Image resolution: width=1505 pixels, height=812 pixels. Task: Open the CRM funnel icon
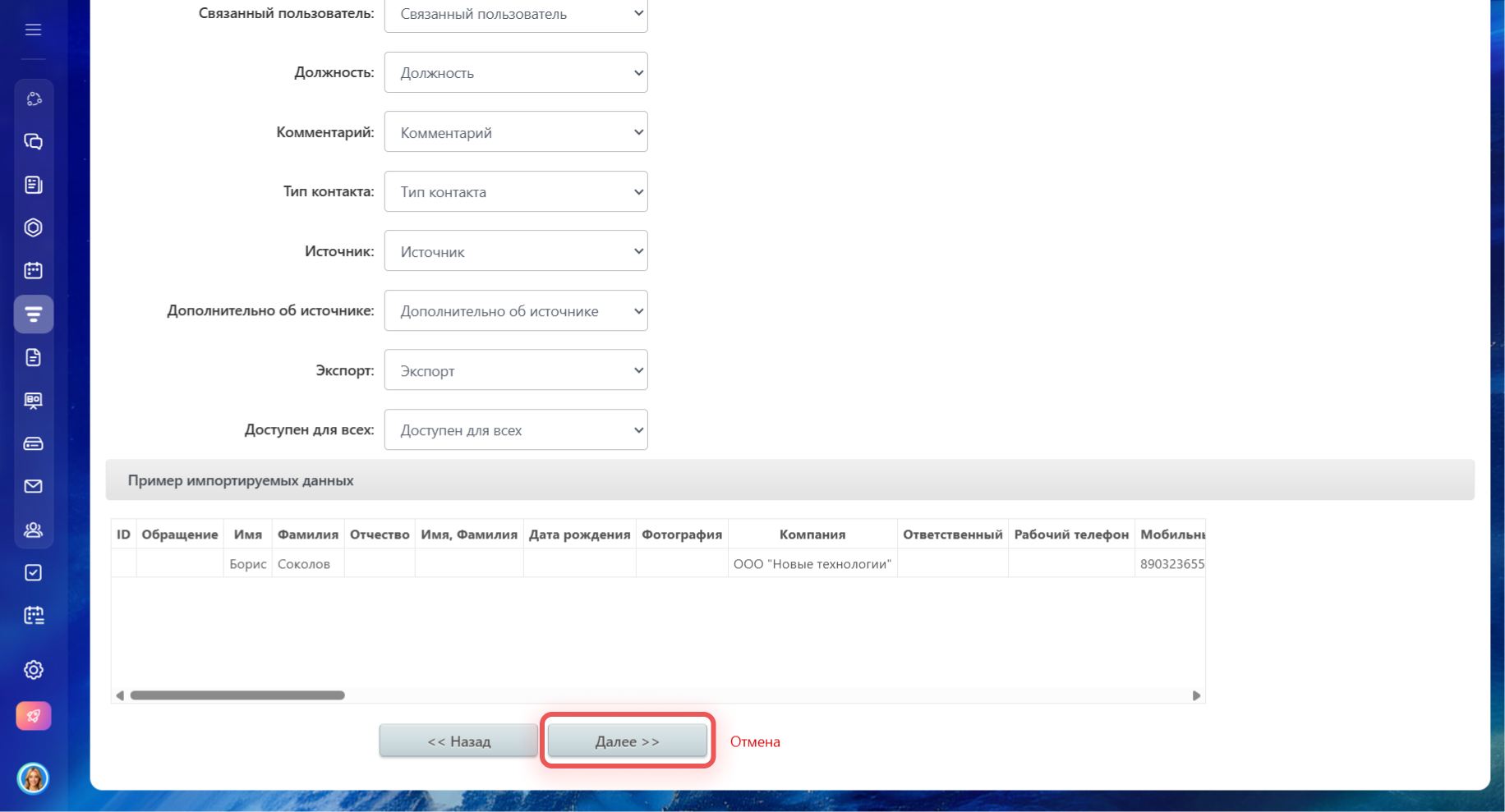(x=33, y=314)
